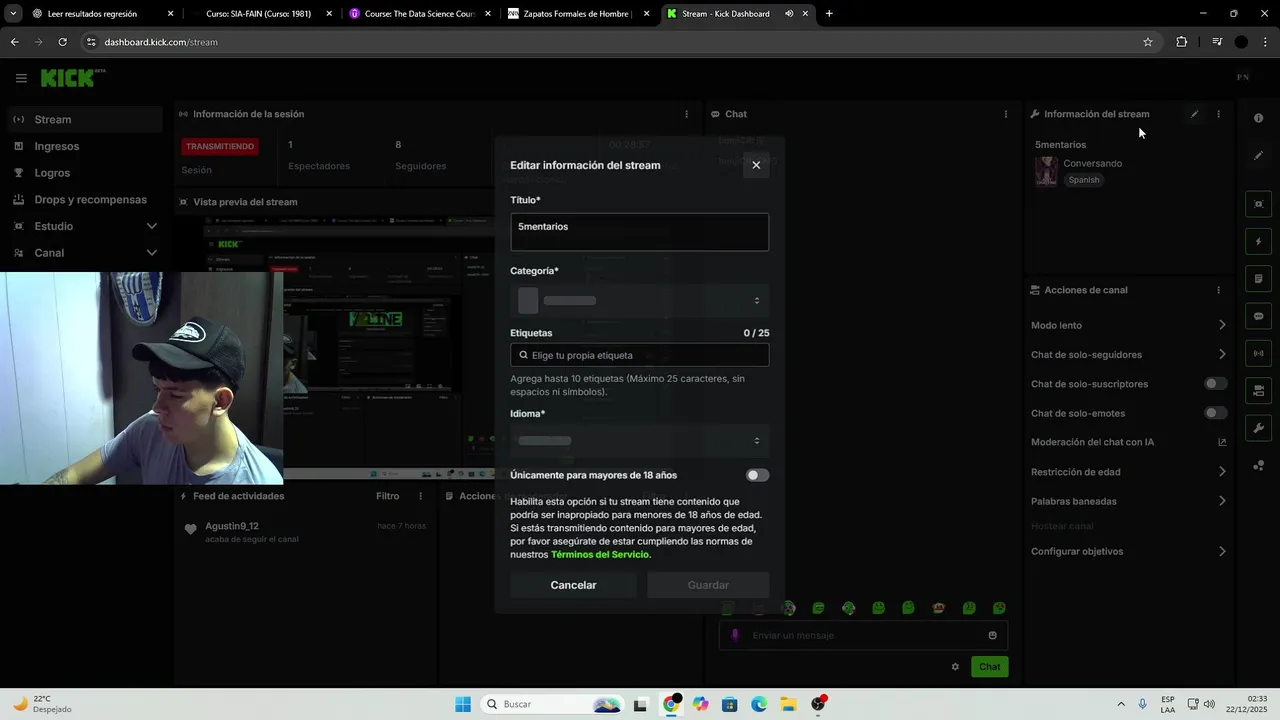The image size is (1280, 720).
Task: Click the Filtro button in Feed de actividades
Action: pos(387,496)
